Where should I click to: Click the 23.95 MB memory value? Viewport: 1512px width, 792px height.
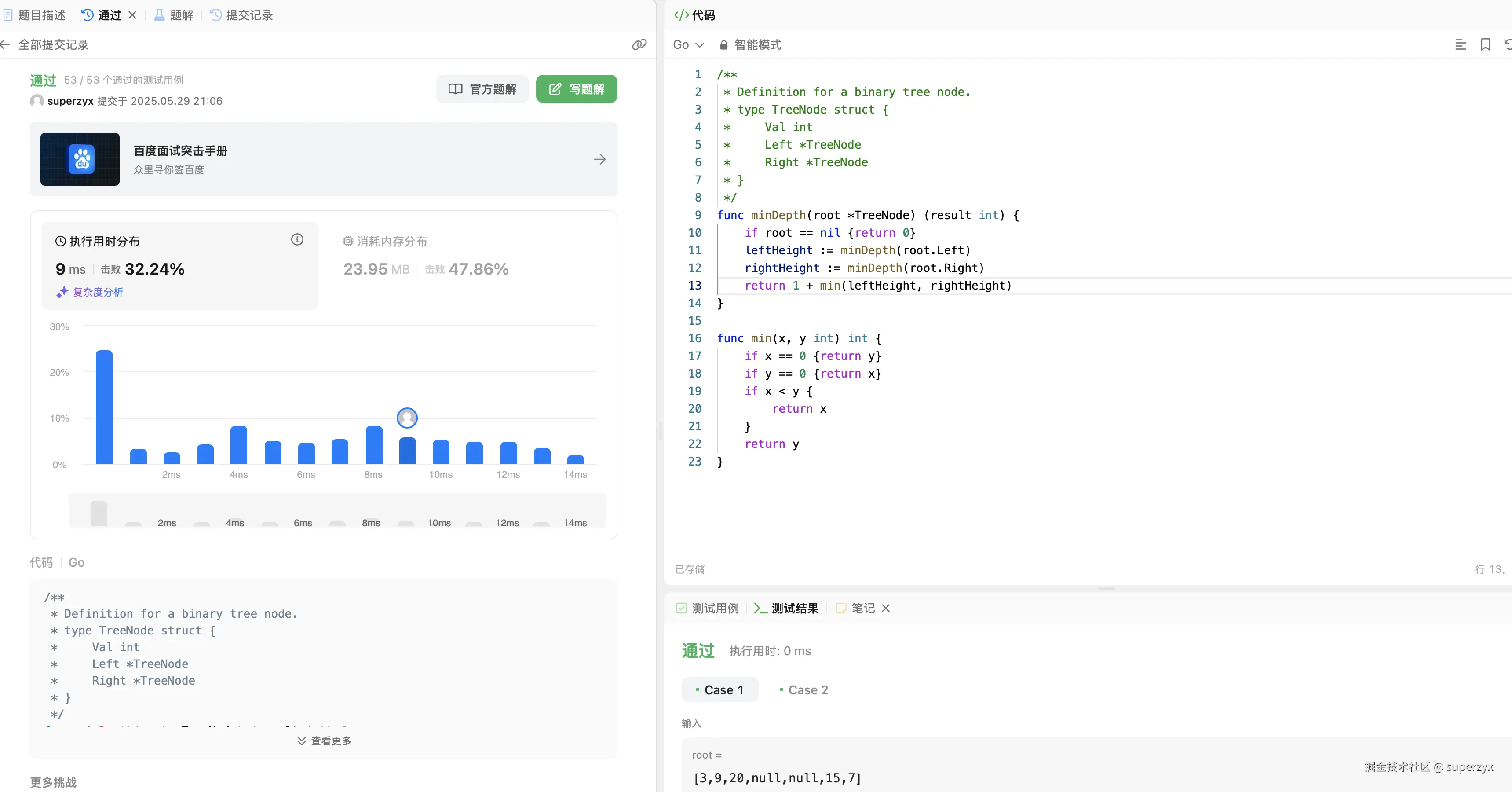click(376, 269)
